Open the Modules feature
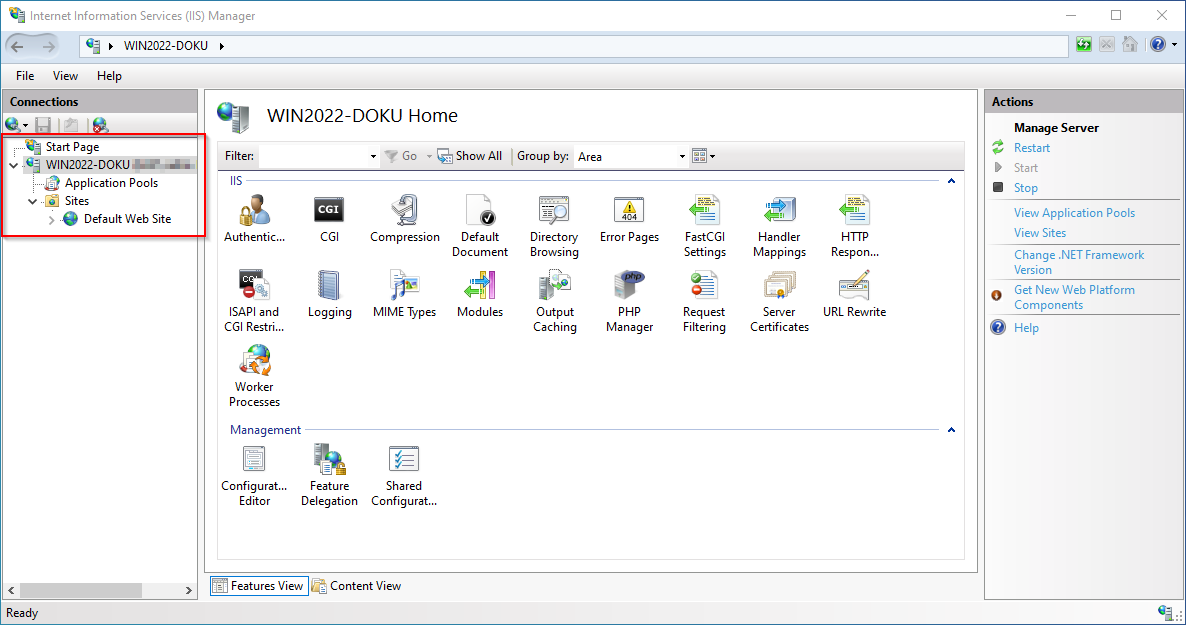1186x625 pixels. pyautogui.click(x=480, y=294)
